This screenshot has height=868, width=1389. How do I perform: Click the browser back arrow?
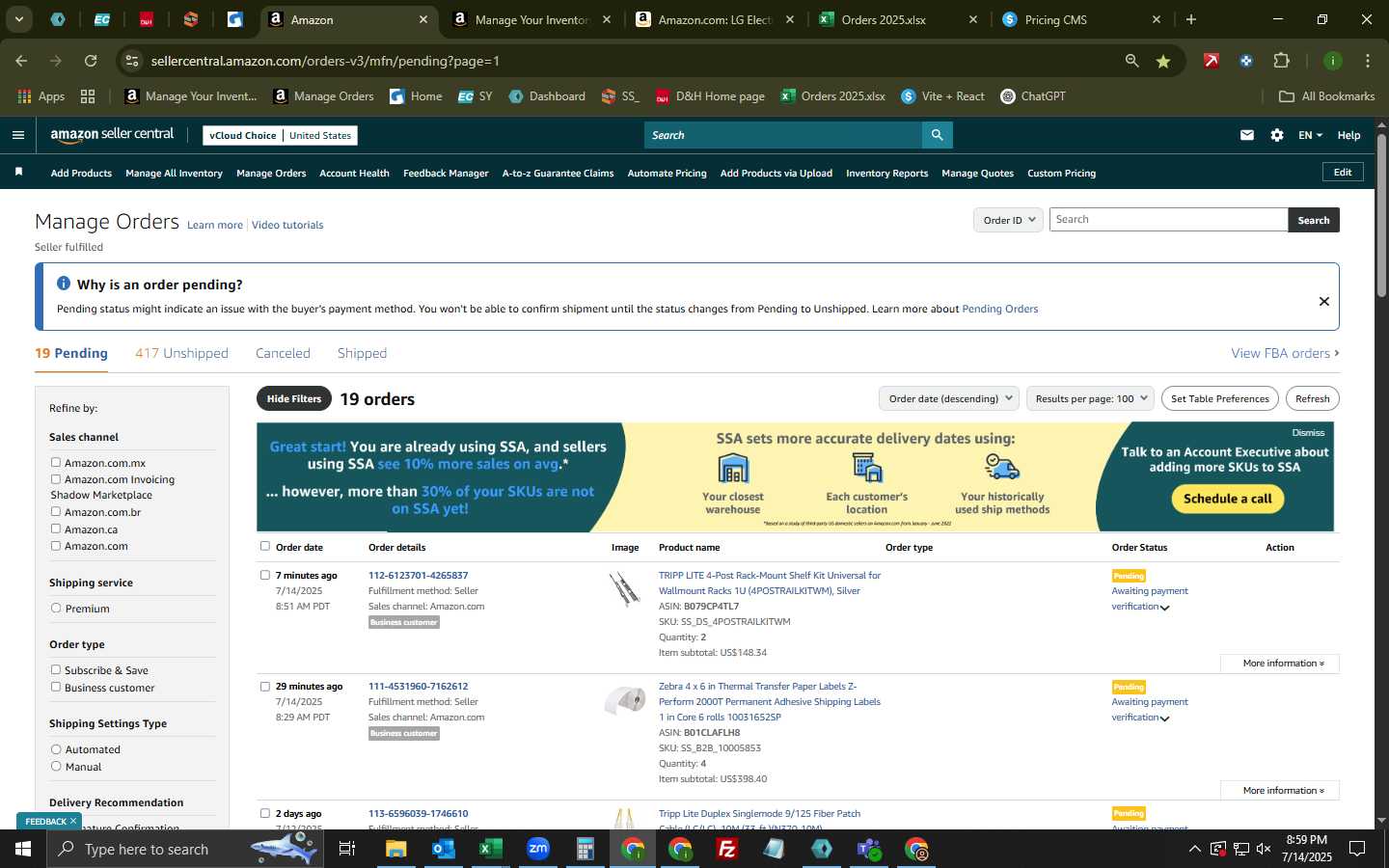click(21, 61)
